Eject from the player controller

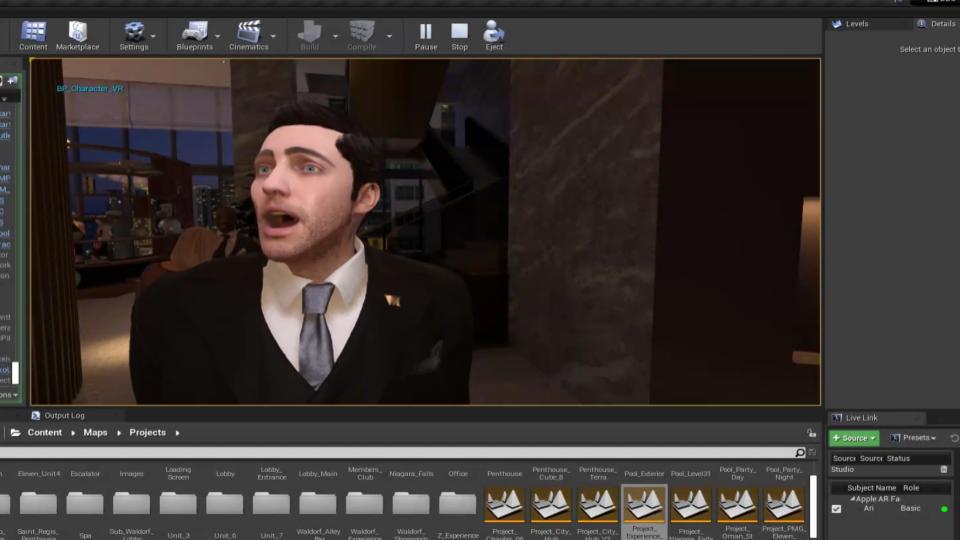click(493, 35)
